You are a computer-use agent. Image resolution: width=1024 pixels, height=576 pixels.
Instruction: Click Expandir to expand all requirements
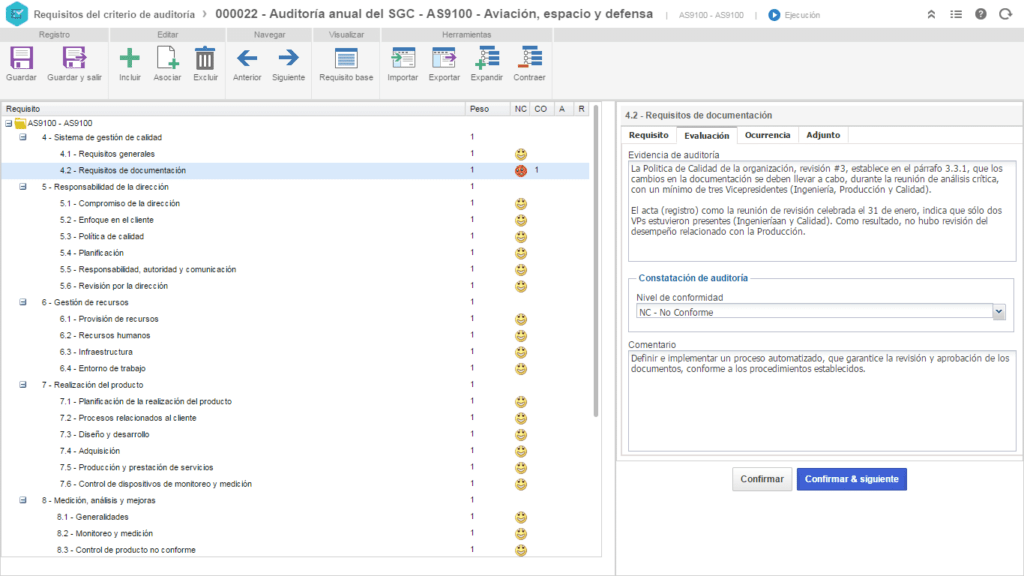click(487, 59)
